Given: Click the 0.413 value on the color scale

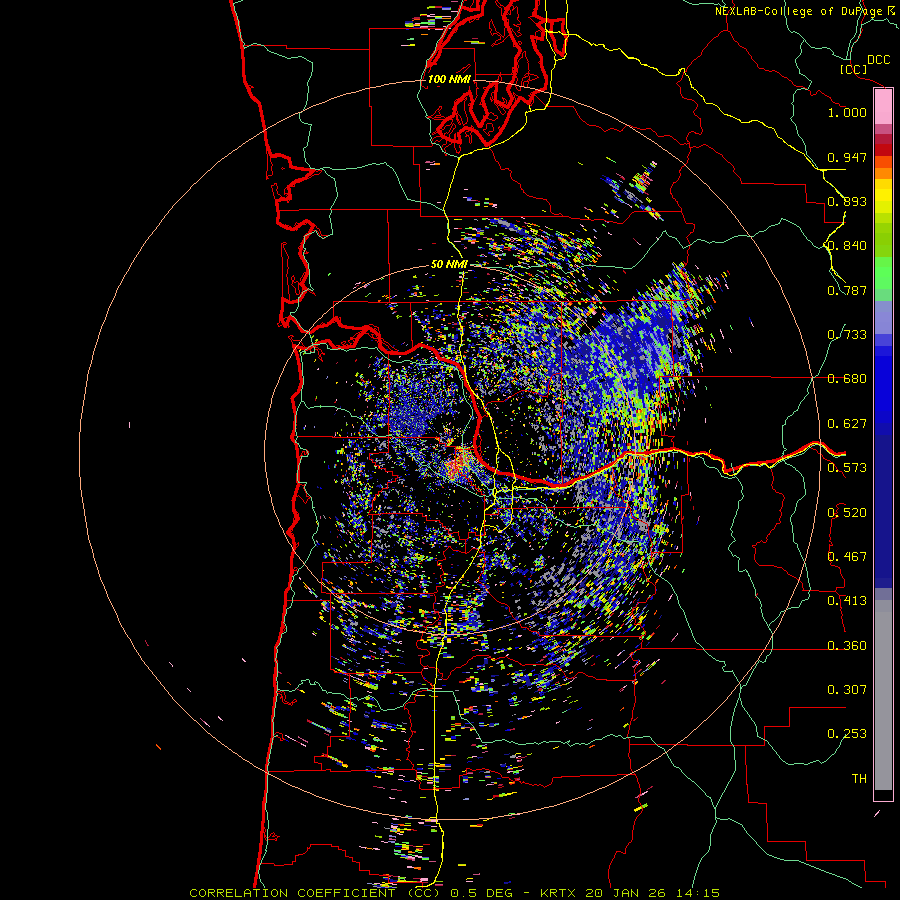Looking at the screenshot, I should pyautogui.click(x=847, y=601).
